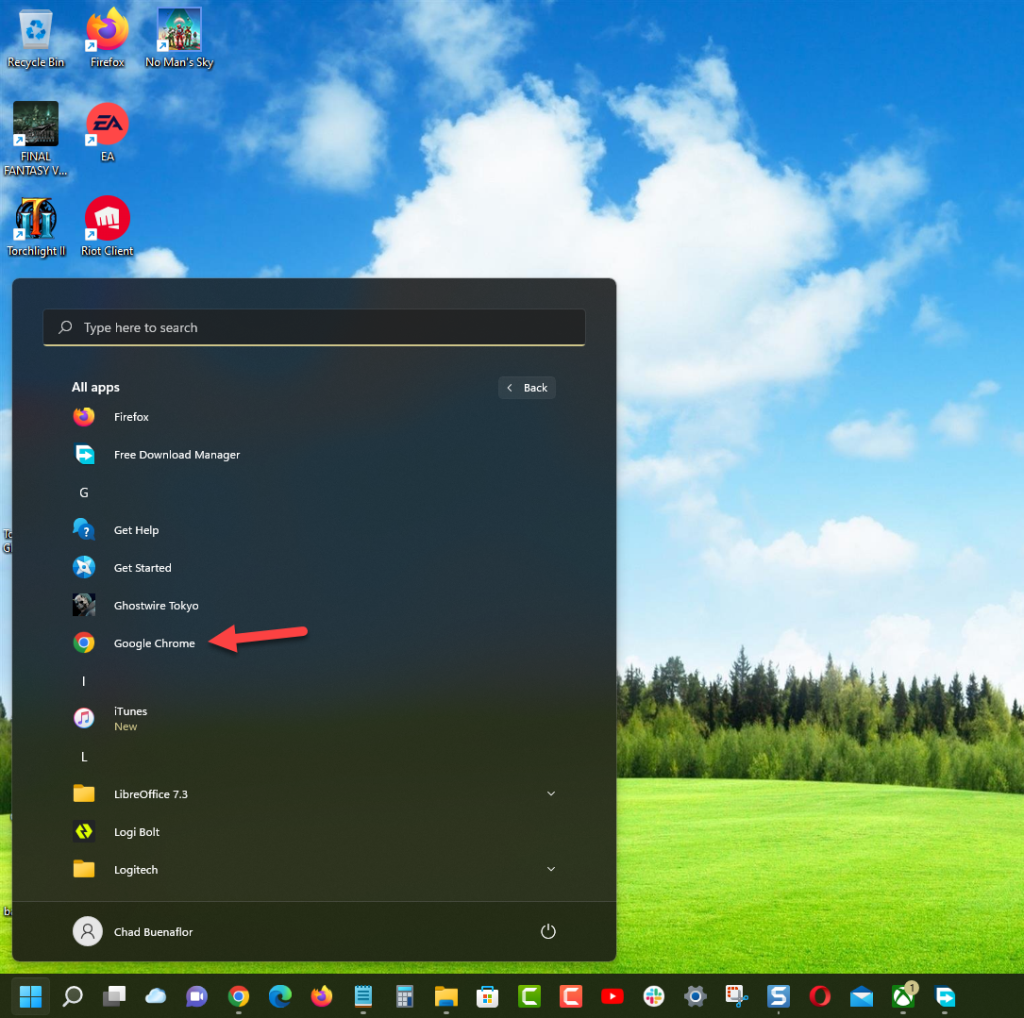
Task: Launch Ghostwire Tokyo from the apps list
Action: (313, 605)
